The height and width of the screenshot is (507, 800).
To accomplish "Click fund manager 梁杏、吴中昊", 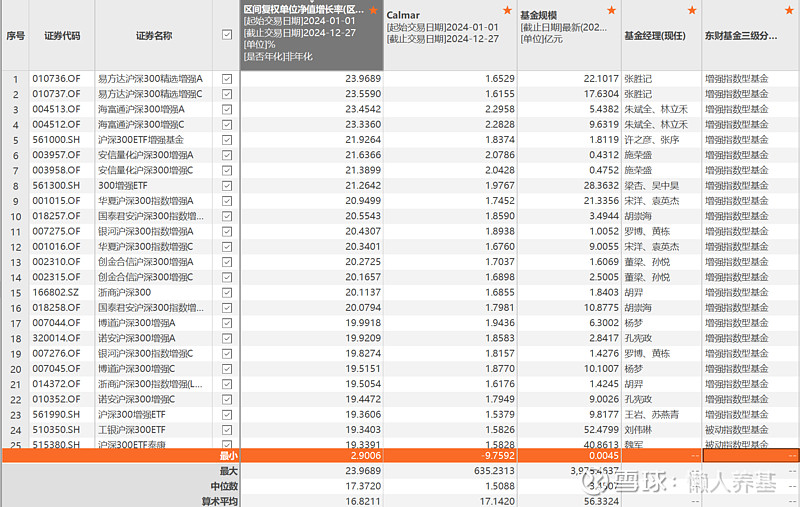I will point(652,186).
